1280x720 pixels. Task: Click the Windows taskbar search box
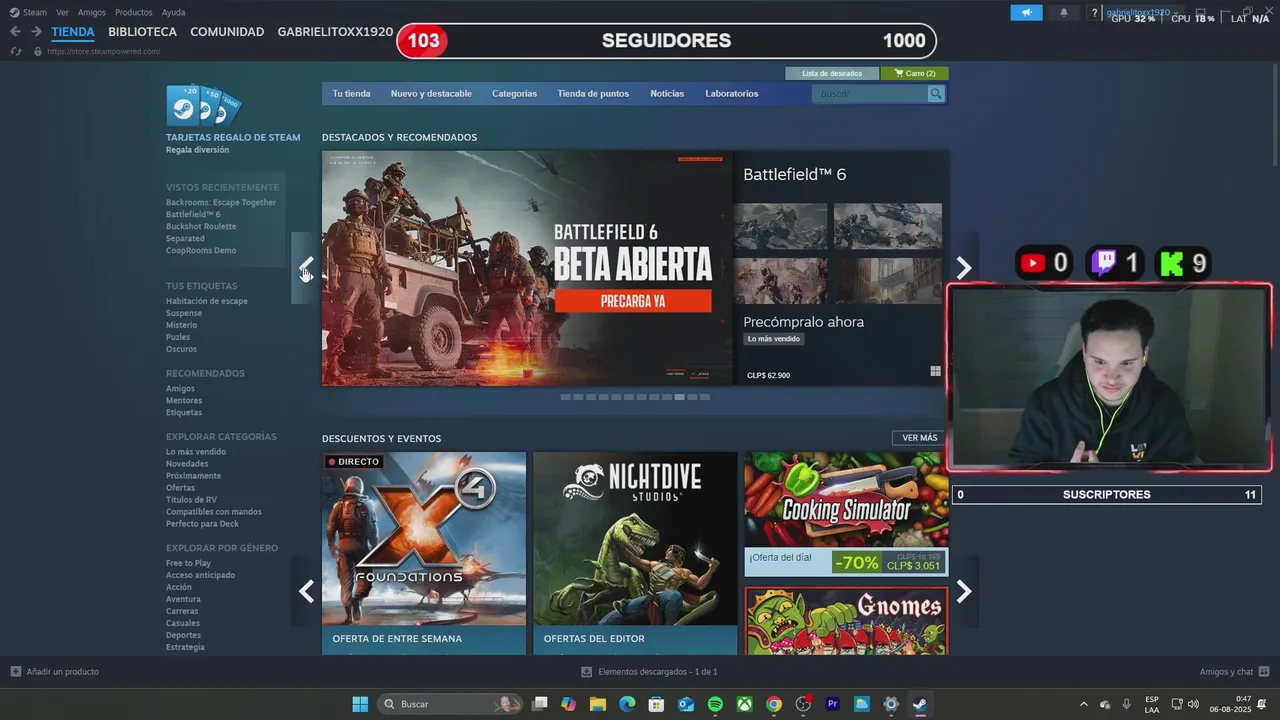[451, 704]
